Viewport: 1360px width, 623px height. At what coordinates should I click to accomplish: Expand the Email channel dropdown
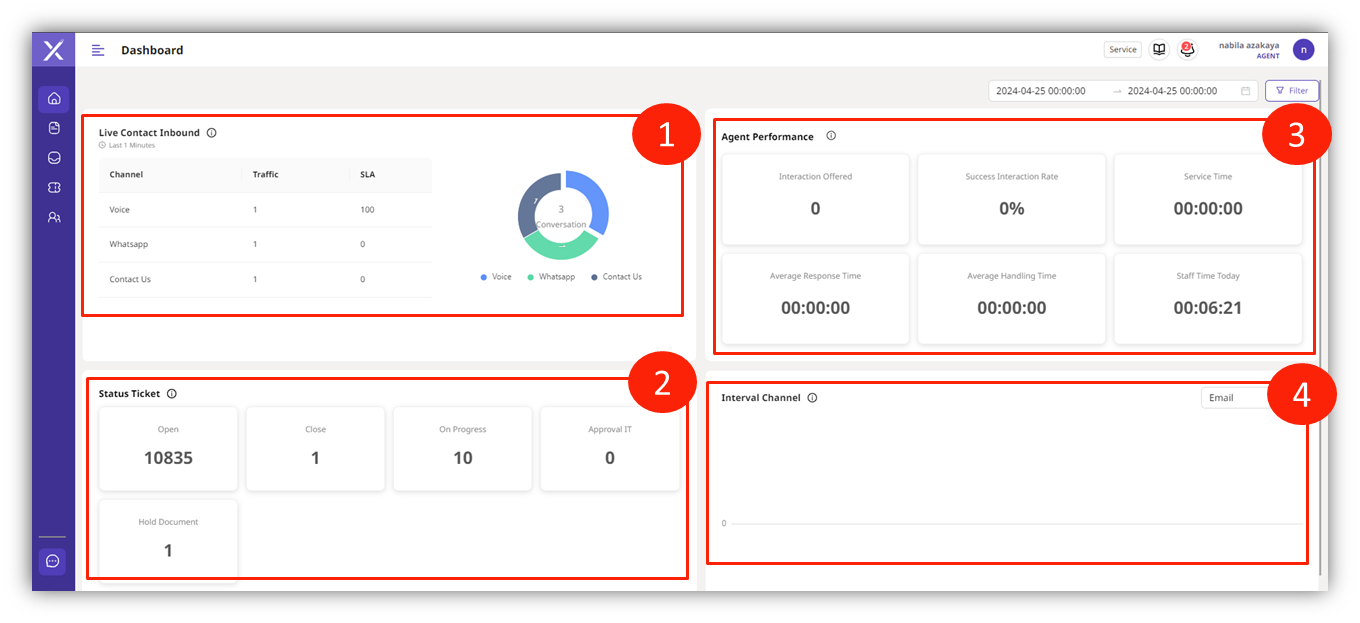1236,398
